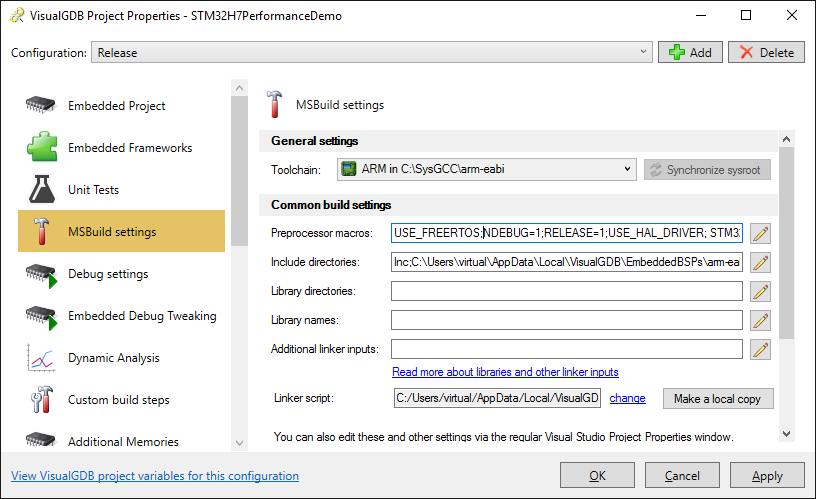
Task: Cancel the project properties dialog
Action: 682,476
